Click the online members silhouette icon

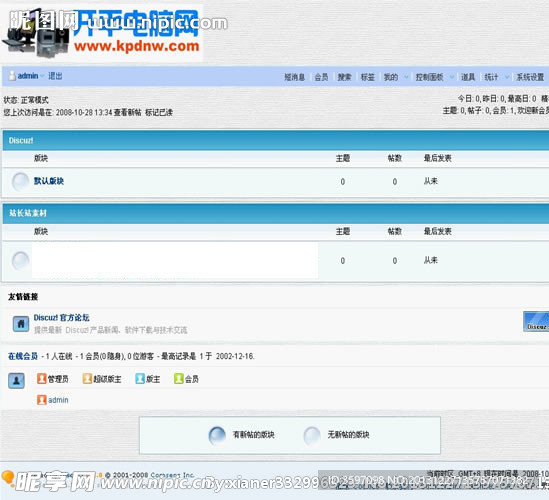(16, 381)
